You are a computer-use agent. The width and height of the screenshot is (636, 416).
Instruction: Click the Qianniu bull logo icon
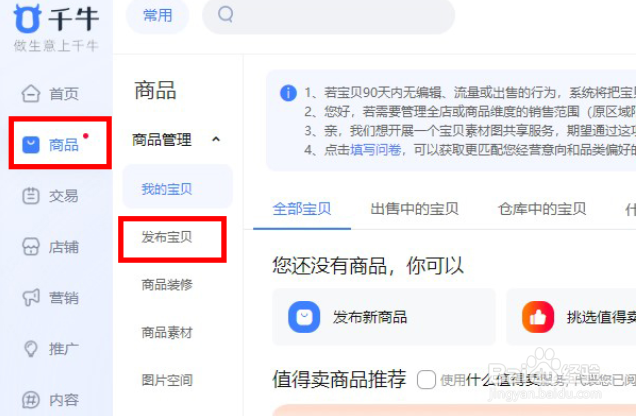point(27,18)
